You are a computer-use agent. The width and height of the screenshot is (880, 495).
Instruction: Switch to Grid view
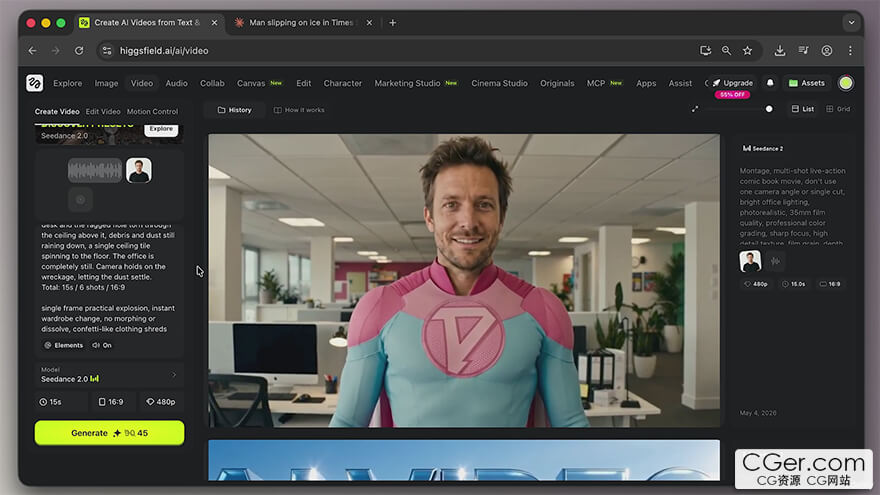click(838, 109)
